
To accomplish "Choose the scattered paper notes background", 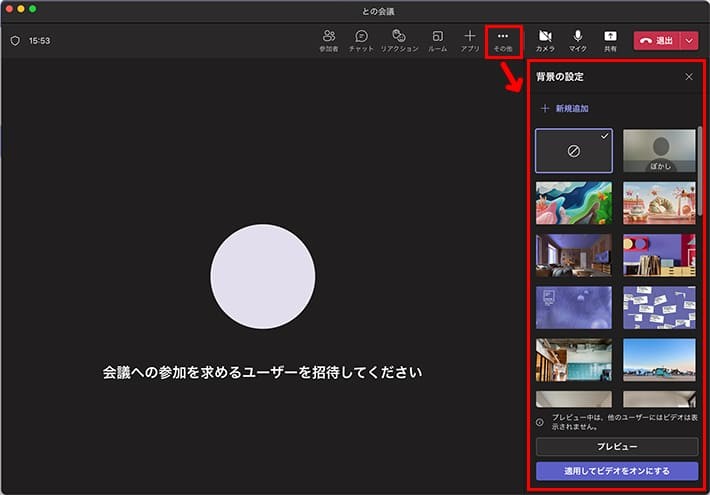I will pyautogui.click(x=659, y=308).
